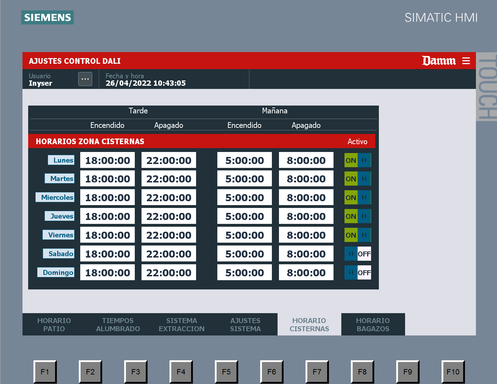
Task: Select the Tiempos Alumbrado tab
Action: pos(118,324)
